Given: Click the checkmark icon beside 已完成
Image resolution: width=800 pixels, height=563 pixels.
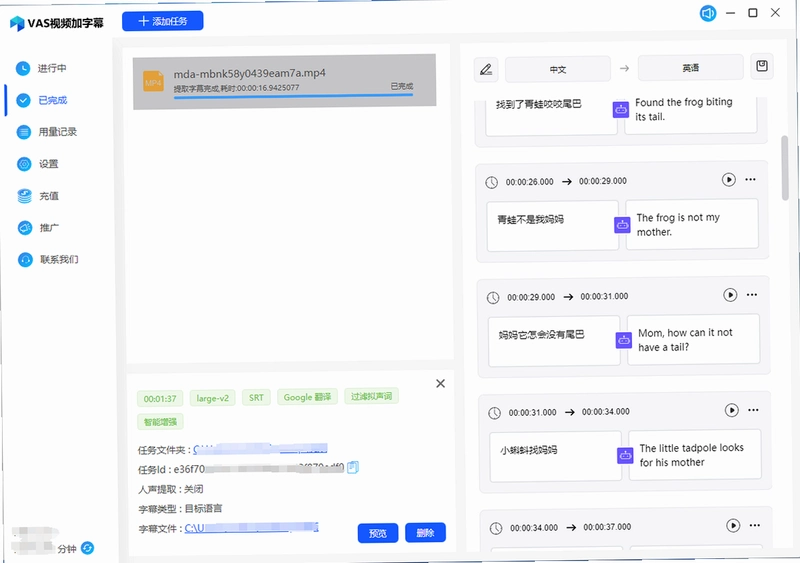Looking at the screenshot, I should point(23,100).
